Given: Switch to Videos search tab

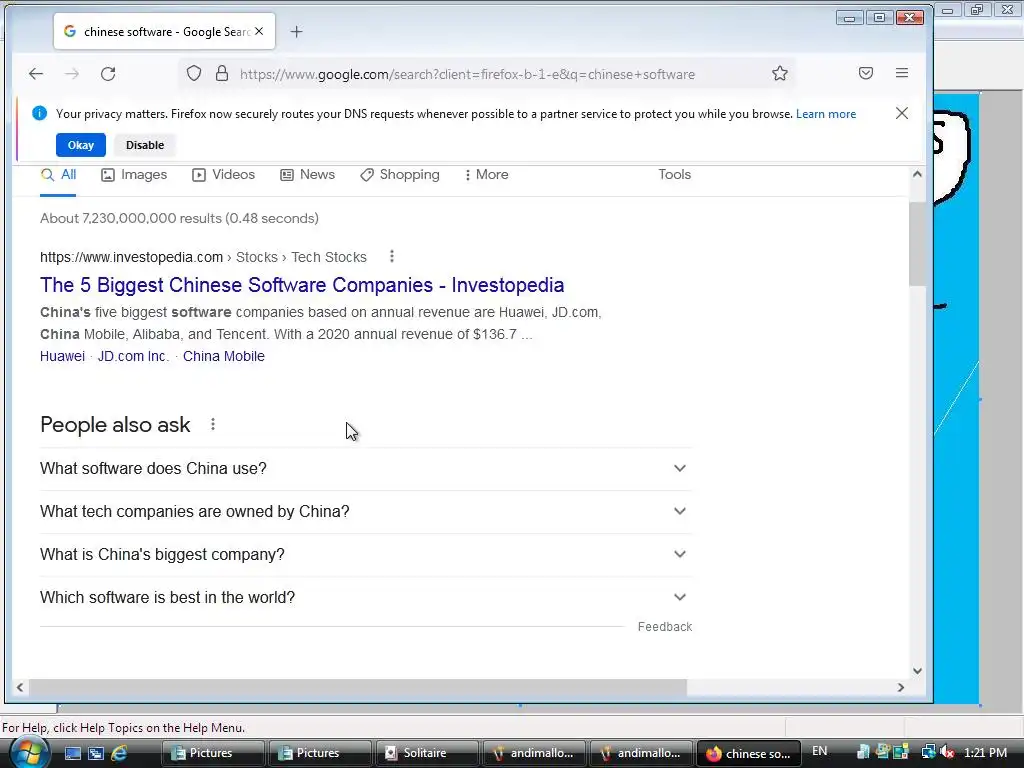Looking at the screenshot, I should pyautogui.click(x=223, y=175).
